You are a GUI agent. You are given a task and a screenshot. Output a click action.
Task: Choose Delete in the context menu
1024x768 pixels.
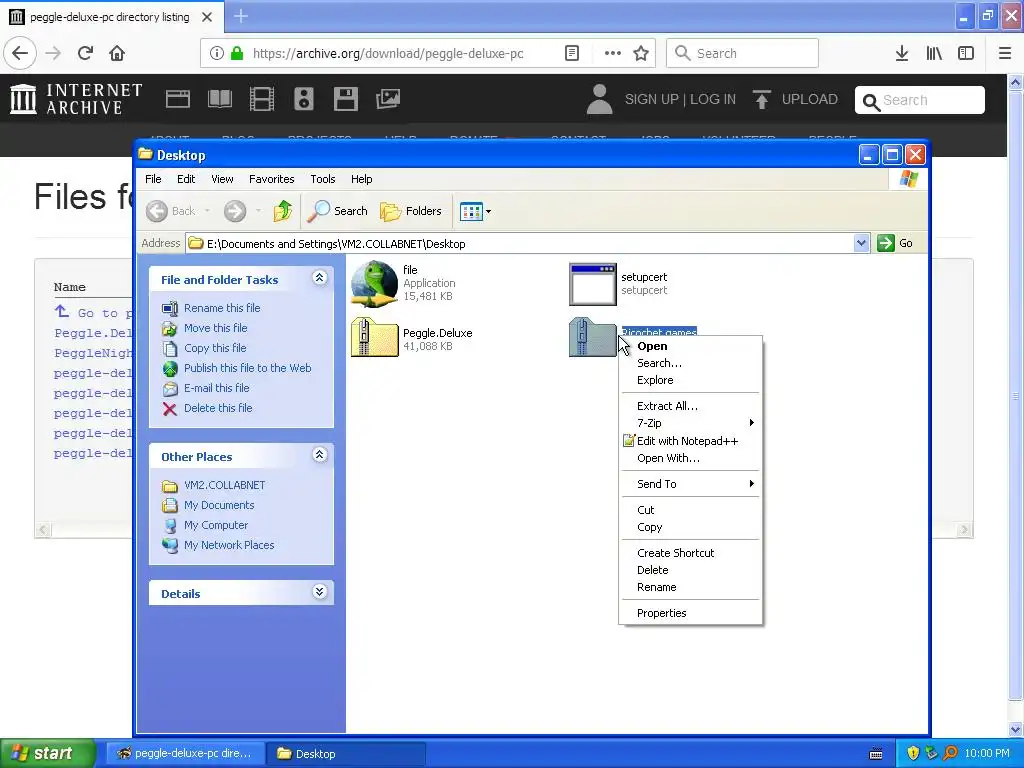point(690,570)
